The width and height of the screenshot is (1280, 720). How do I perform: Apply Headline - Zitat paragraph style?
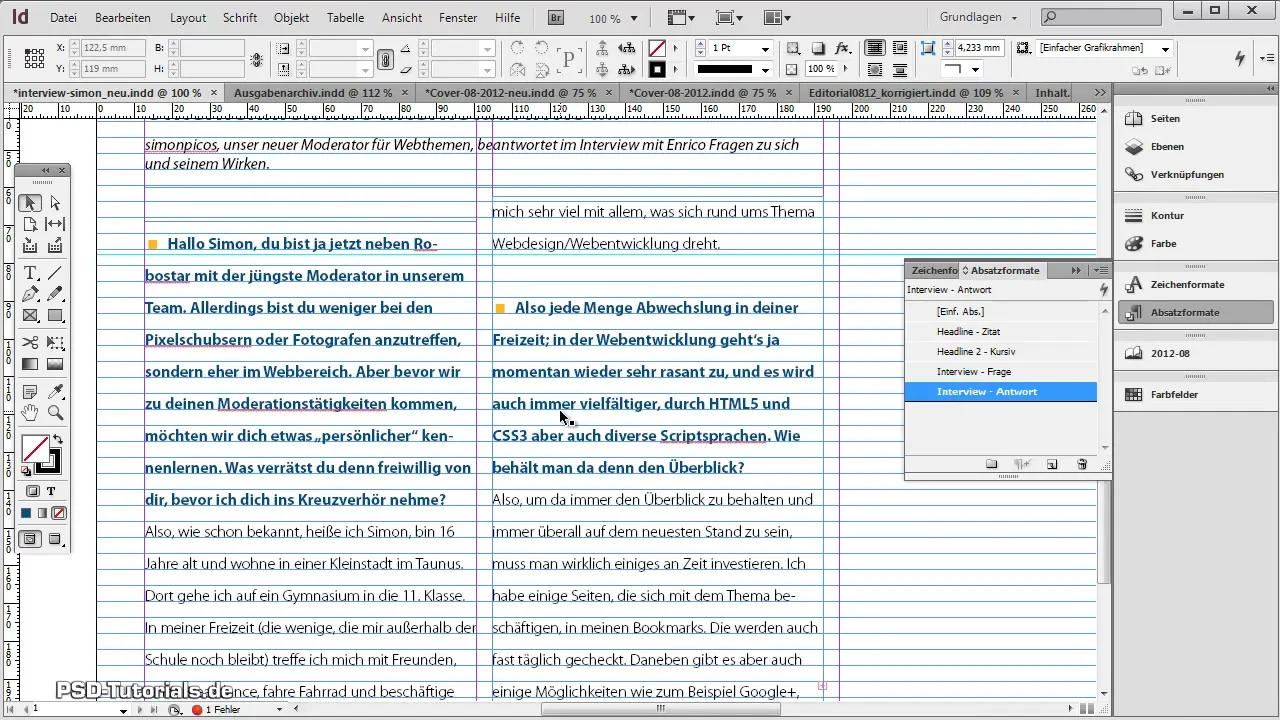pos(1000,332)
